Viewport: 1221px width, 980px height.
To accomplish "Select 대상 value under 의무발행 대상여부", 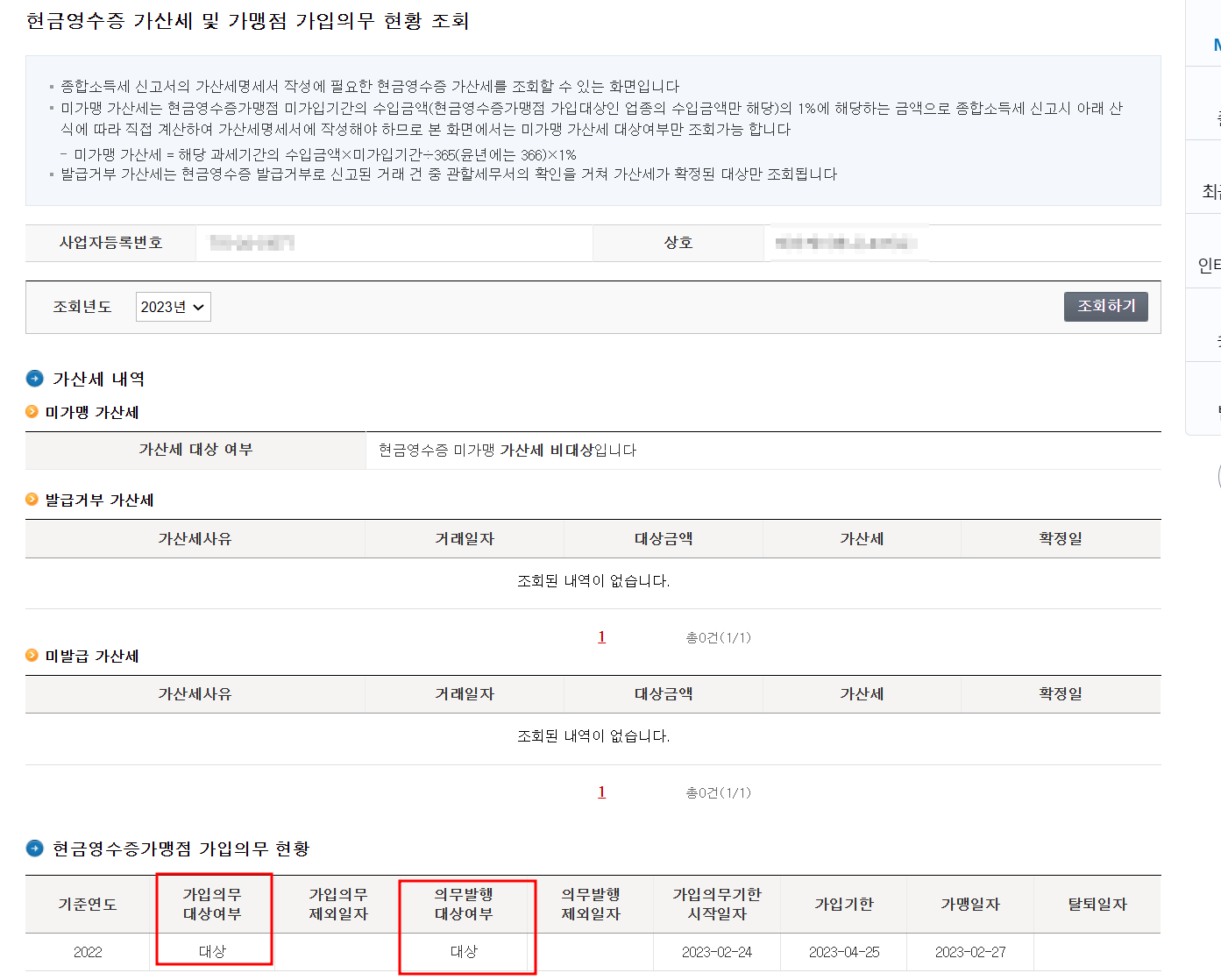I will click(464, 952).
